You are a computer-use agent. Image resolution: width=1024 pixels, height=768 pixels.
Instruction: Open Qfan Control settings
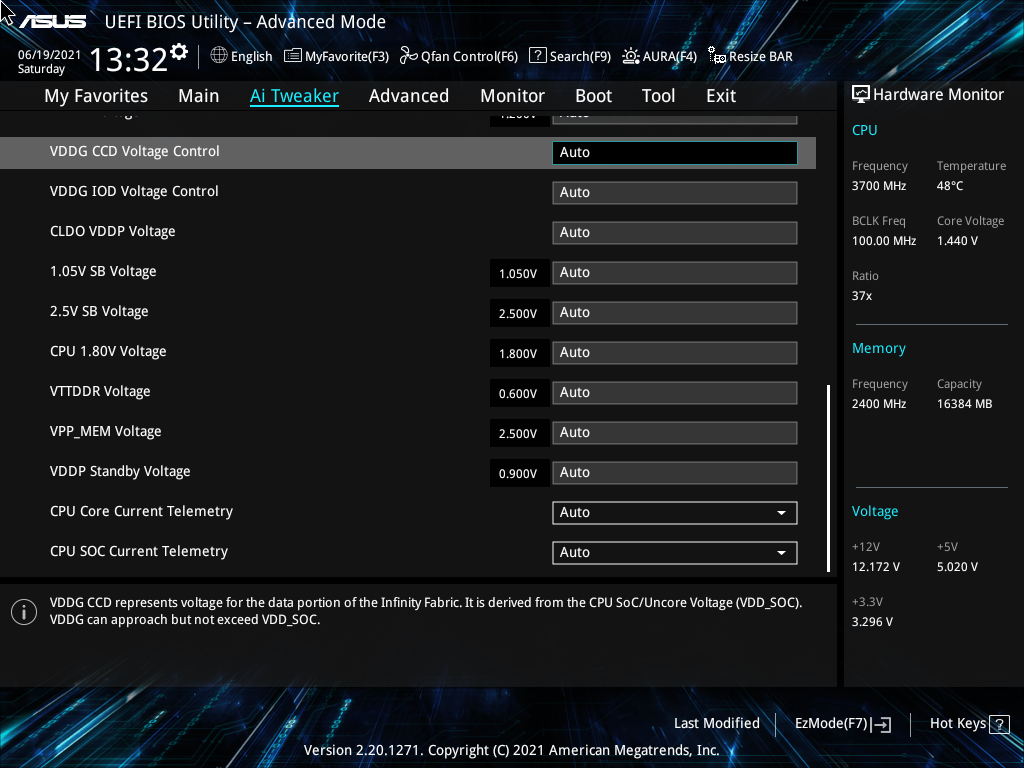point(458,56)
